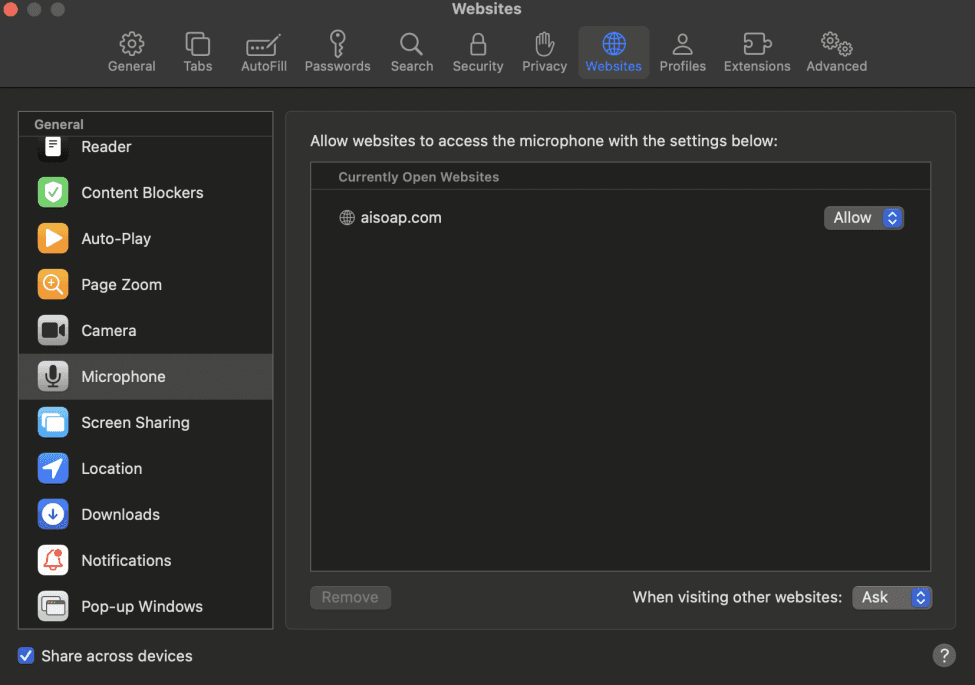Switch to the Tabs settings pane
The width and height of the screenshot is (975, 685).
198,52
